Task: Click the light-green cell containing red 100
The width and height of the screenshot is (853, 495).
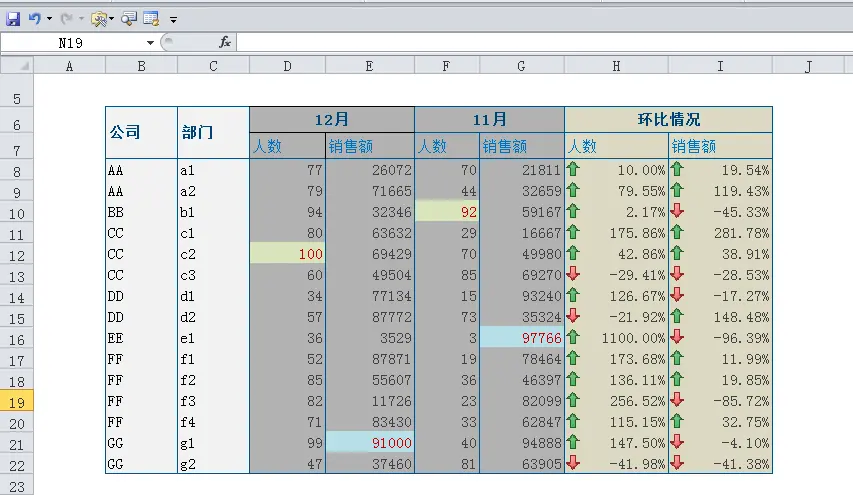Action: (x=287, y=254)
